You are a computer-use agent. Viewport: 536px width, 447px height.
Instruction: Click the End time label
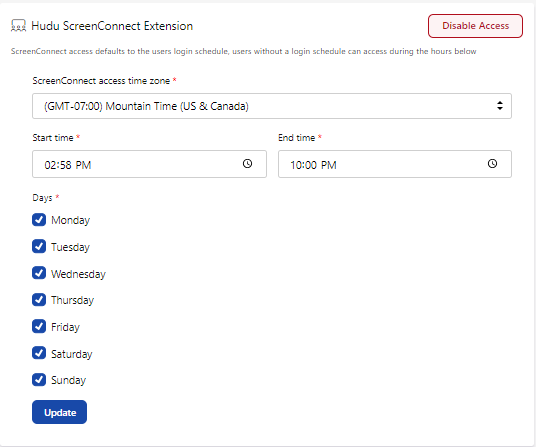[x=296, y=138]
